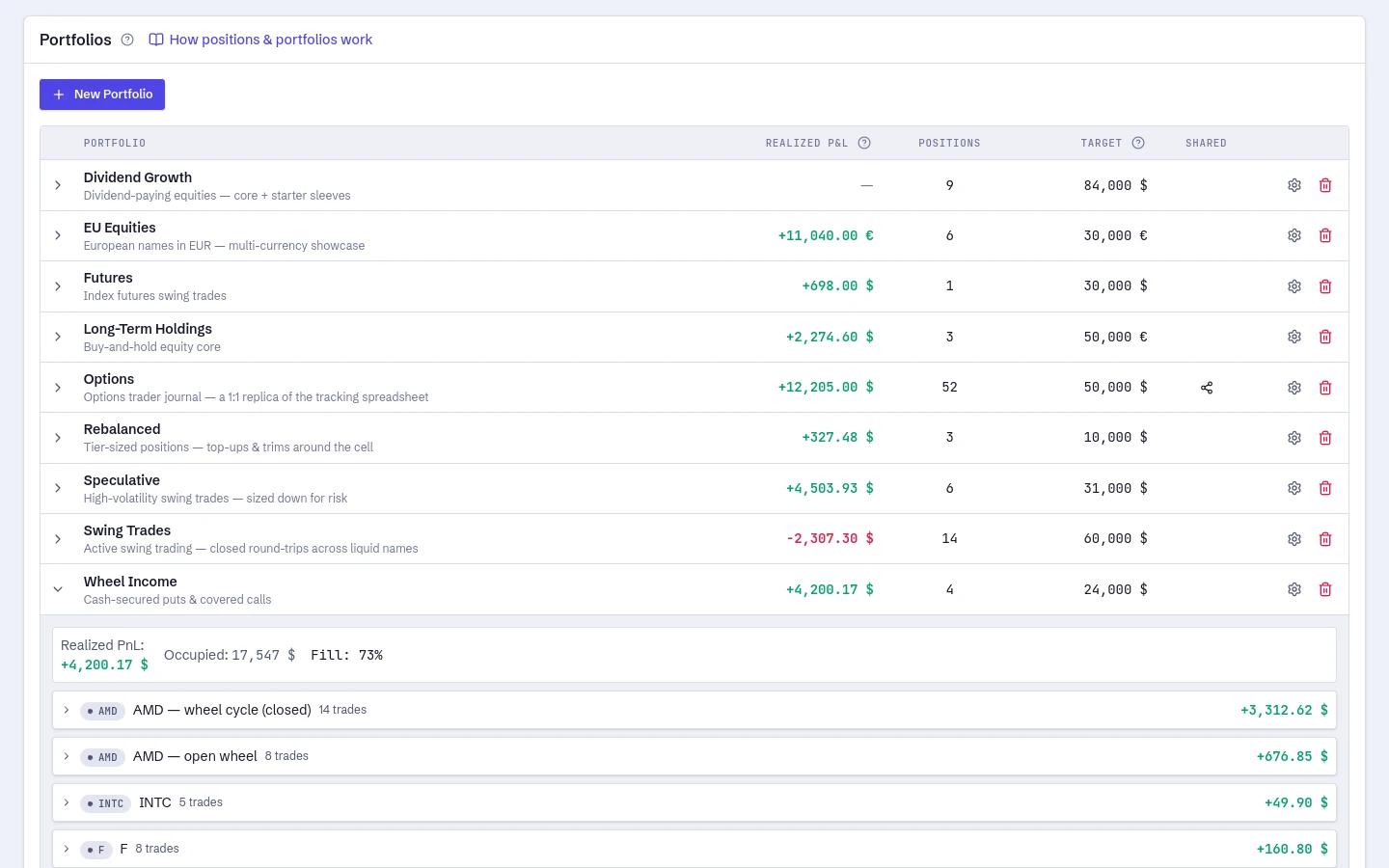The height and width of the screenshot is (868, 1389).
Task: Expand the Dividend Growth portfolio row
Action: coord(58,185)
